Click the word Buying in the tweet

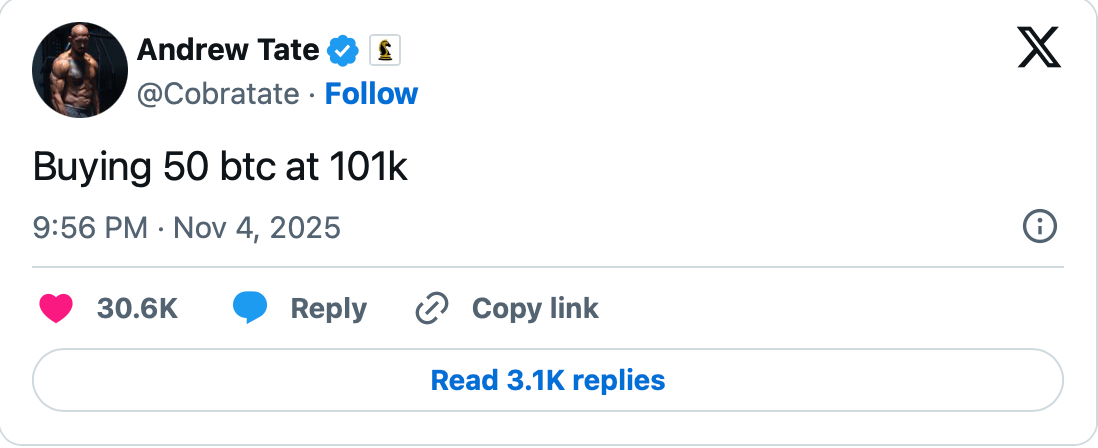click(x=92, y=168)
